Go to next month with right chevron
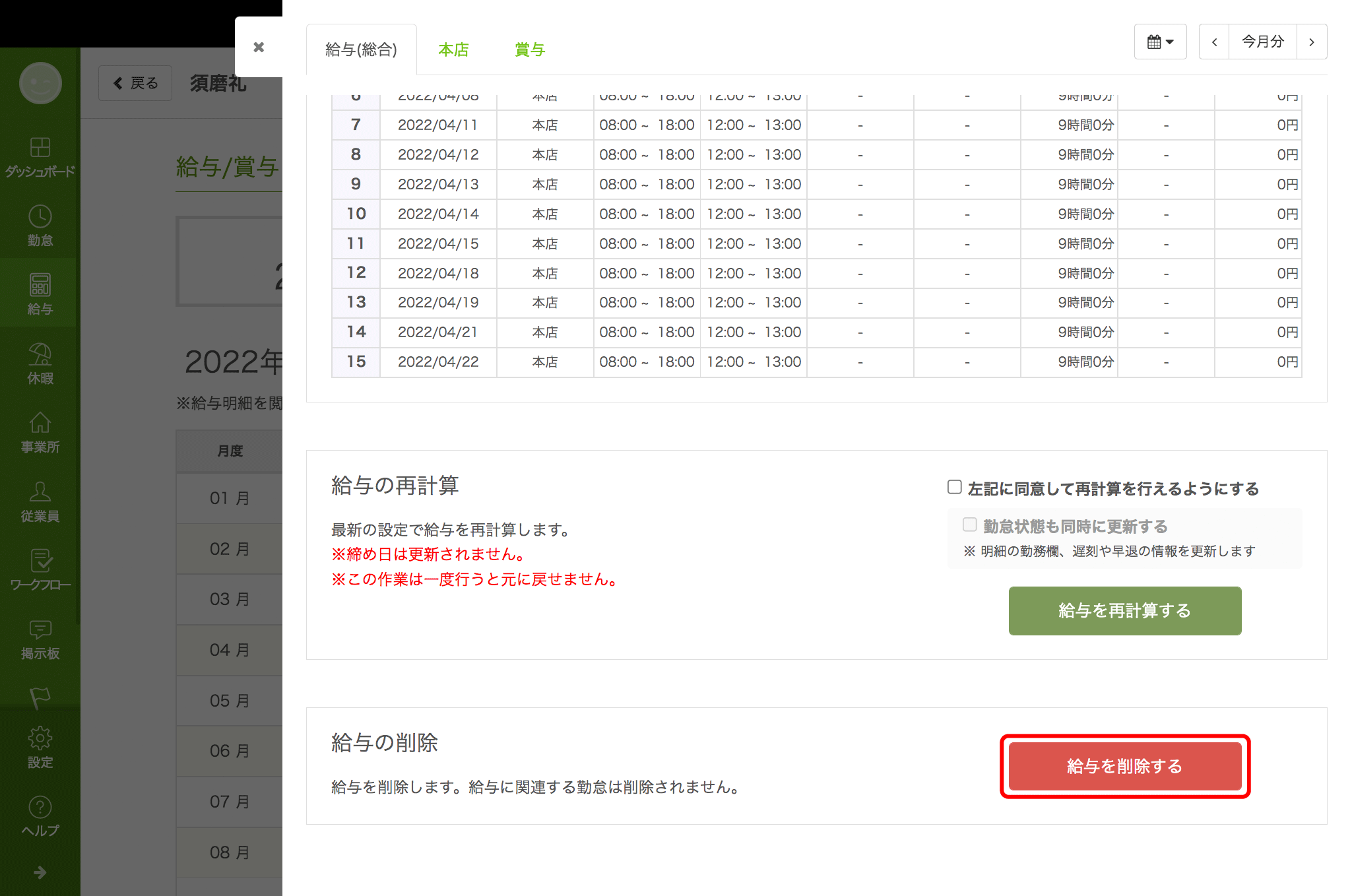1352x896 pixels. (1312, 42)
